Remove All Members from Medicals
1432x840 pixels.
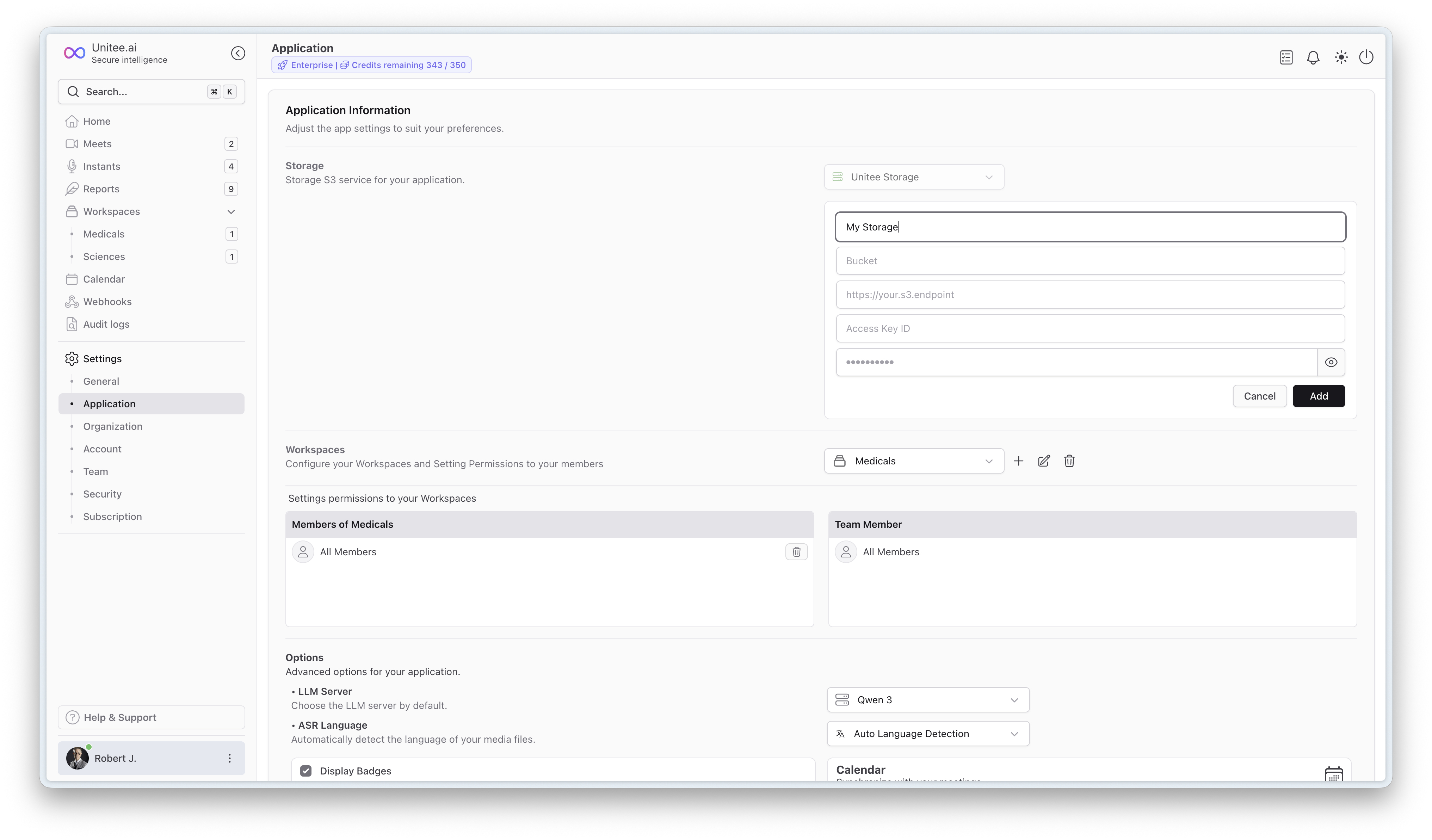(796, 552)
